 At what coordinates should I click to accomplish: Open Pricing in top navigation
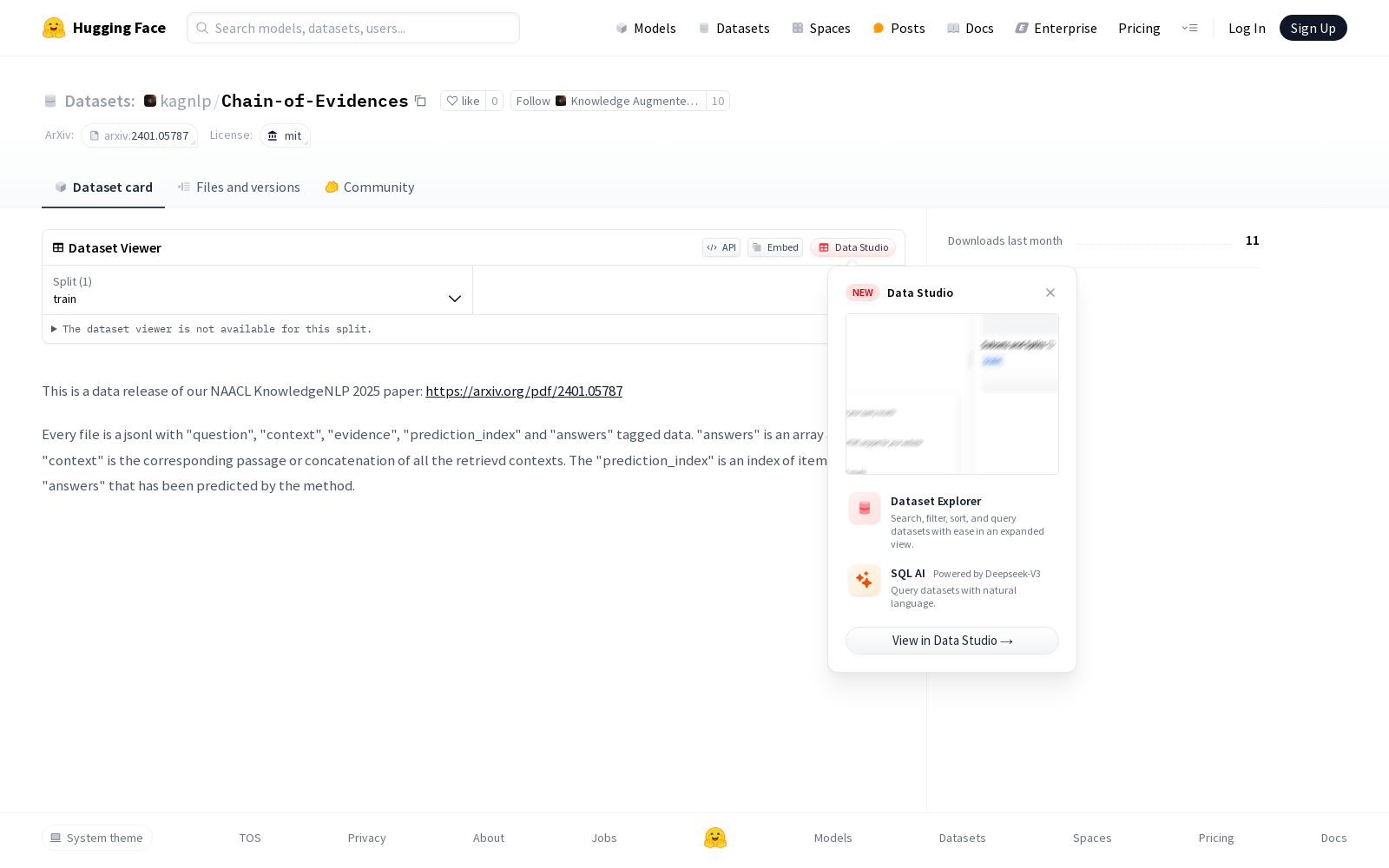click(x=1139, y=28)
